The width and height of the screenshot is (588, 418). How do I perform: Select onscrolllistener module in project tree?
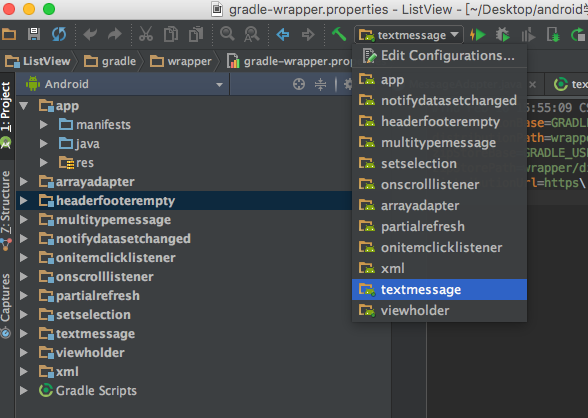(x=105, y=277)
